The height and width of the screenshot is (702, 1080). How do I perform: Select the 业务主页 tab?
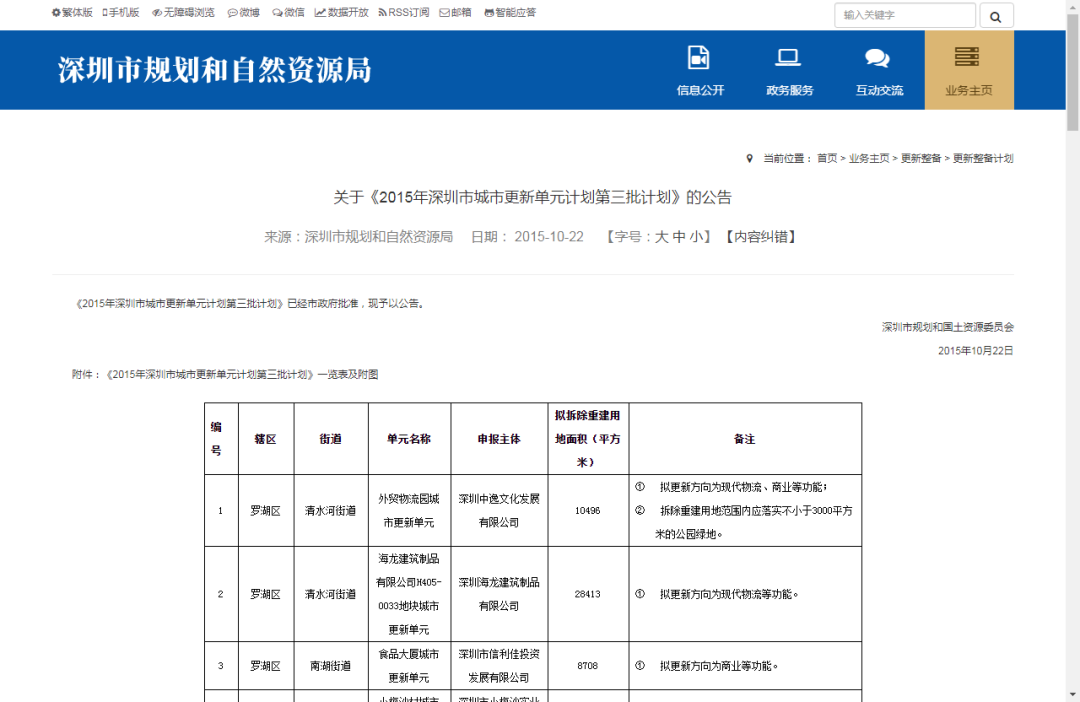tap(968, 70)
